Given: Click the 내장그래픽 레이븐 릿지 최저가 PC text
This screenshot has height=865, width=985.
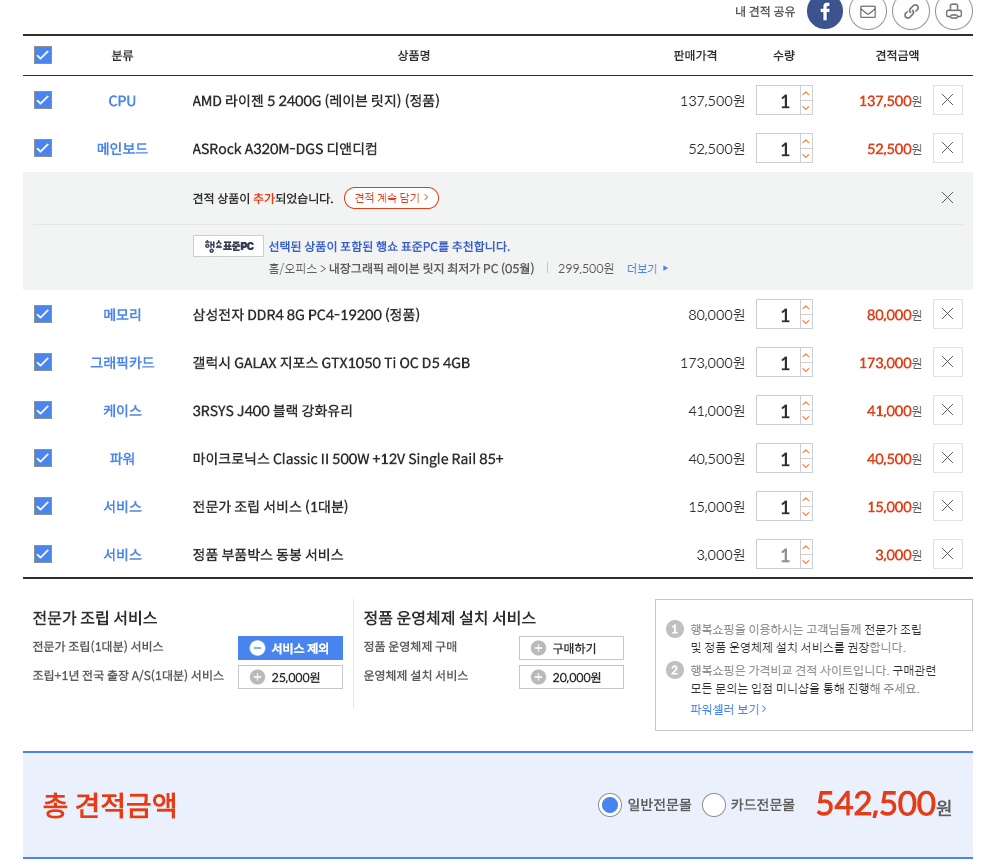Looking at the screenshot, I should coord(432,269).
